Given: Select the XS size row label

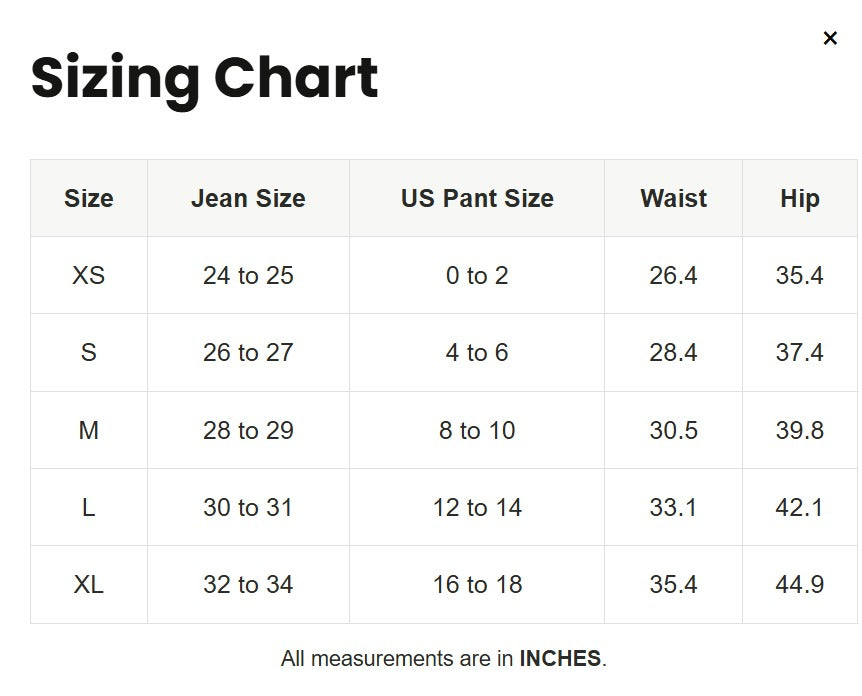Looking at the screenshot, I should click(x=89, y=275).
